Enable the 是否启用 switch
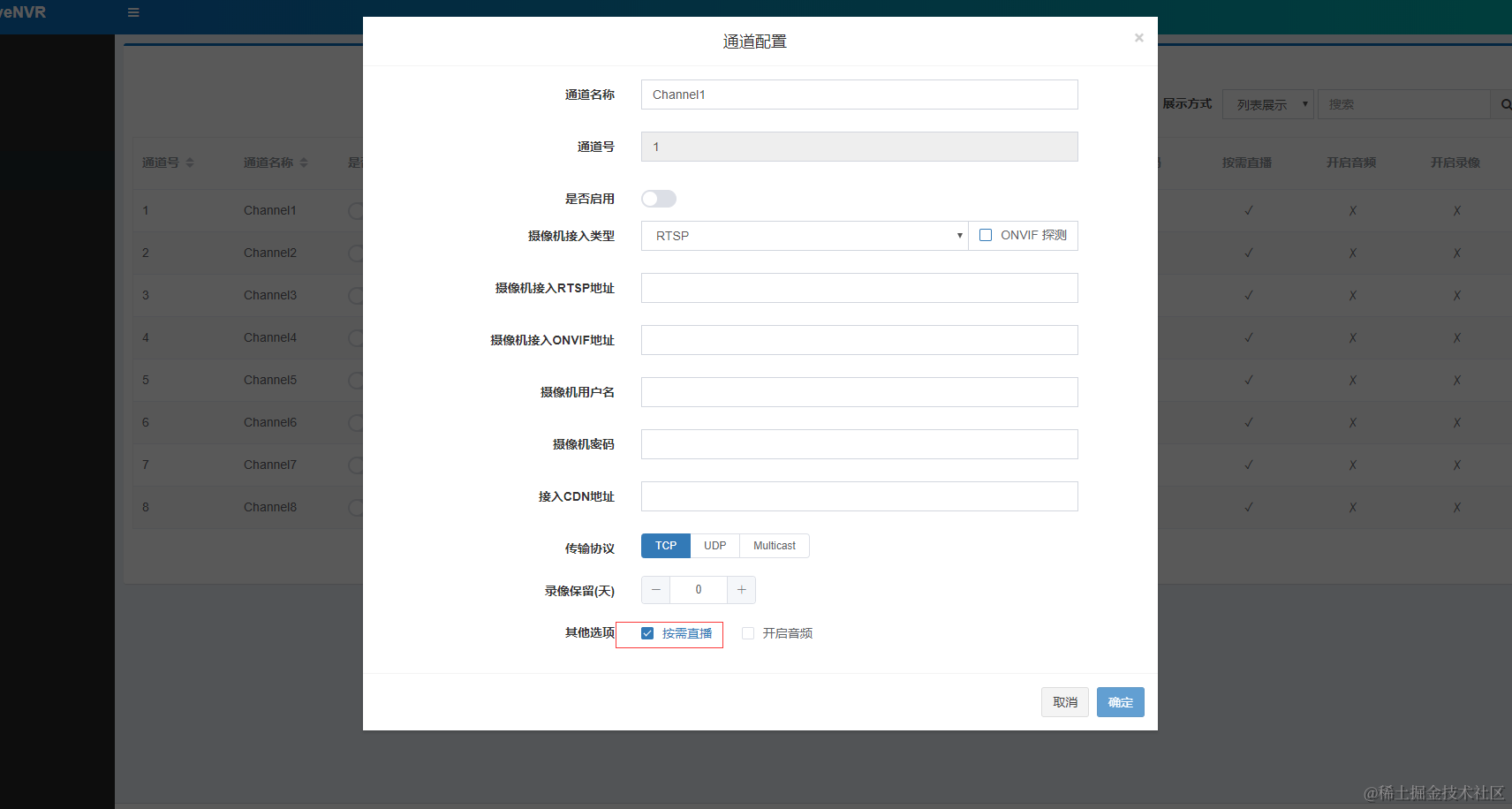This screenshot has width=1512, height=809. (658, 198)
